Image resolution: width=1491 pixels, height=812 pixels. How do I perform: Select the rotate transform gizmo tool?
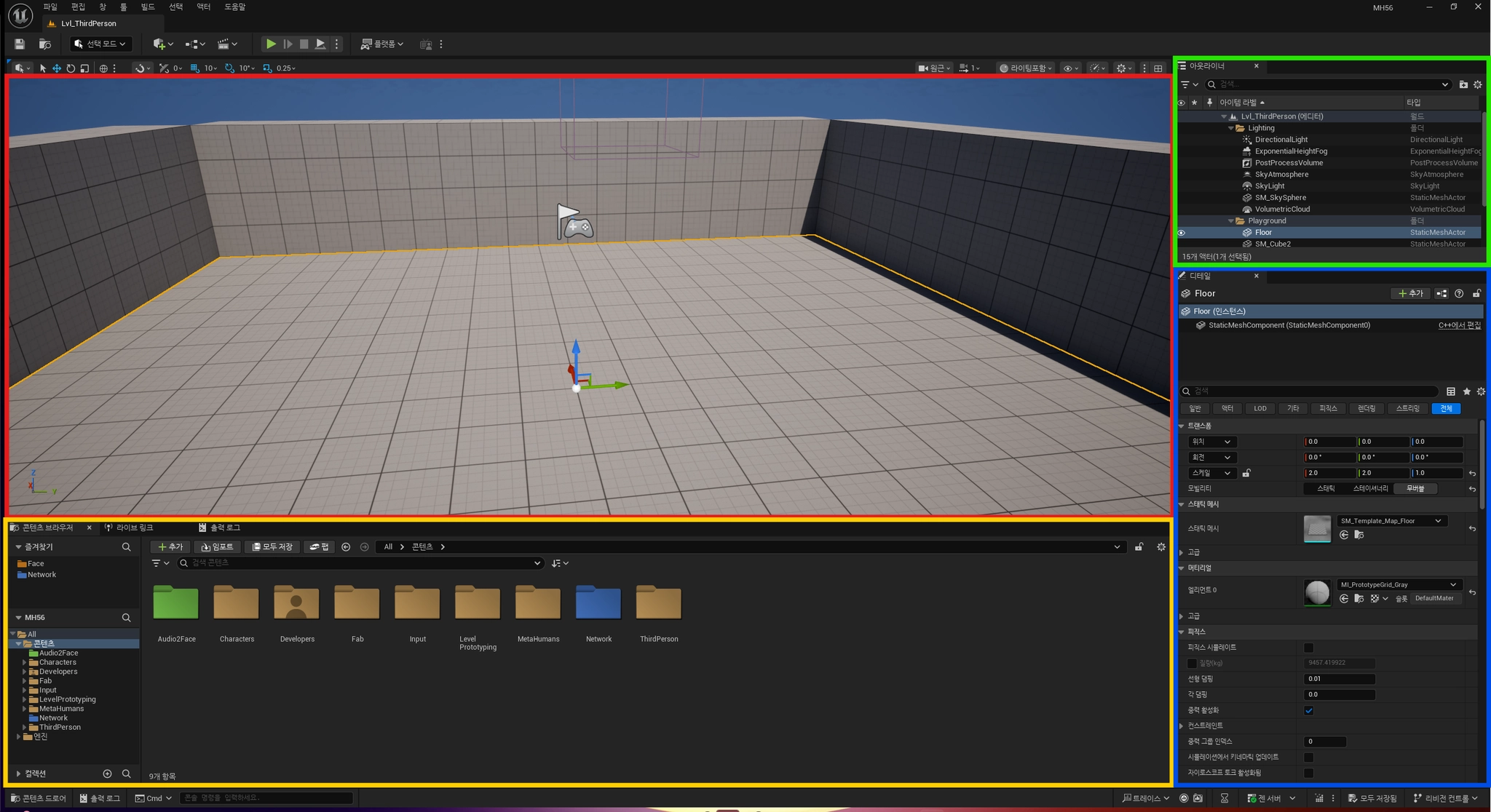point(71,68)
